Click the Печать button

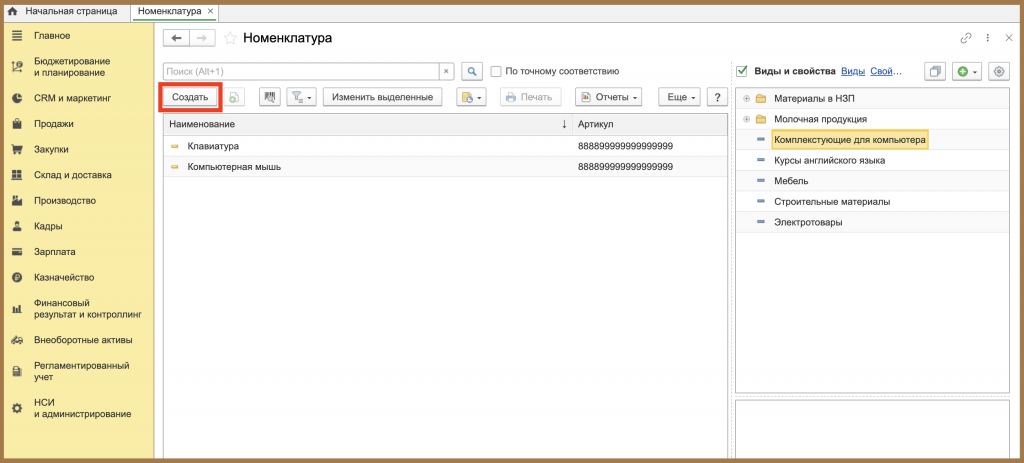(x=530, y=97)
